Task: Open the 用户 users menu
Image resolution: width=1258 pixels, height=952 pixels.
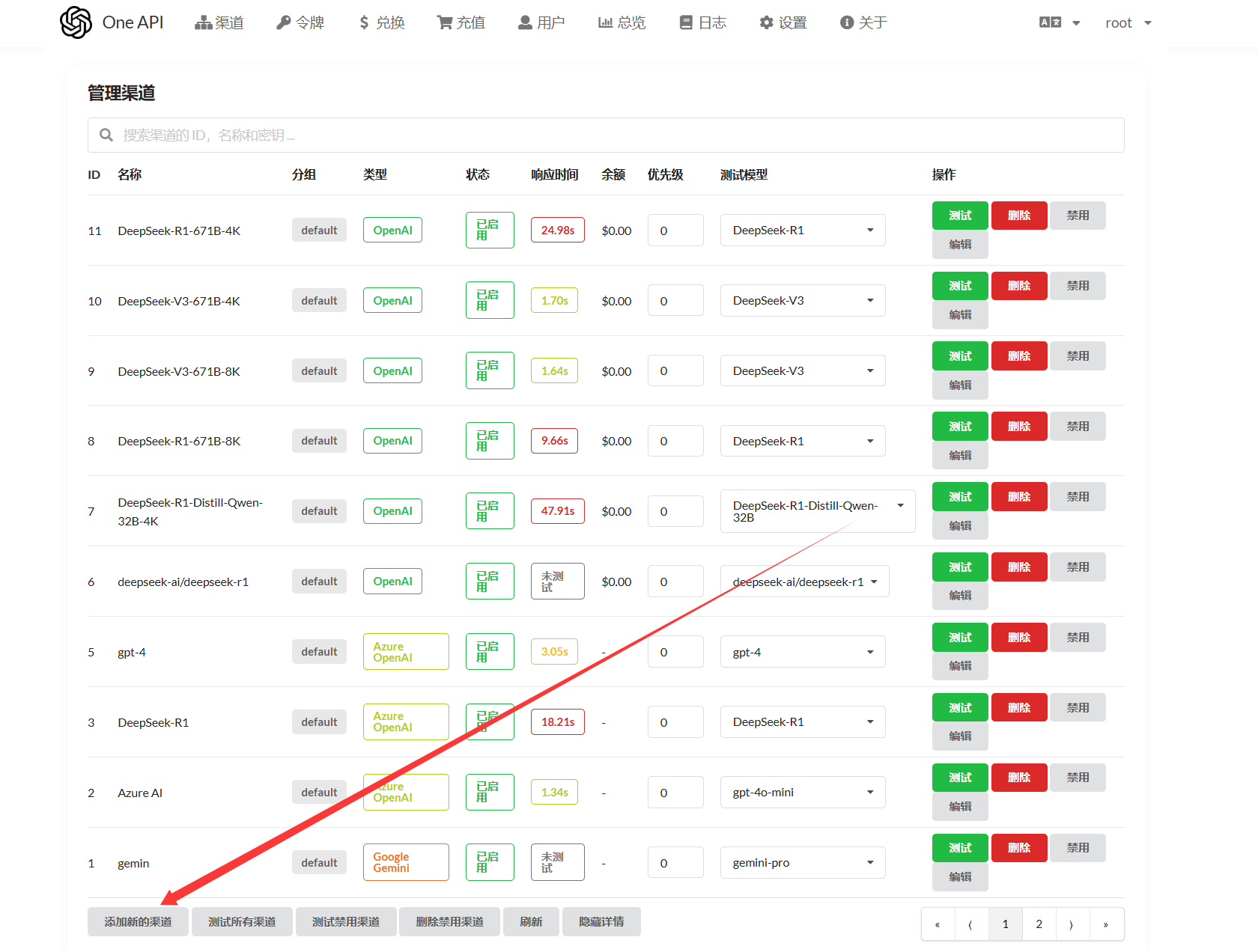Action: [x=541, y=22]
